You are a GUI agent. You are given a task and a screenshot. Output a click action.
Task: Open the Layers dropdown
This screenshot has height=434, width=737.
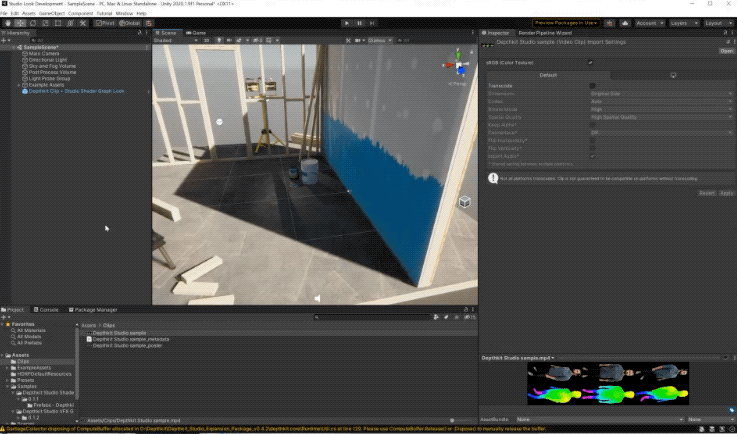tap(682, 23)
